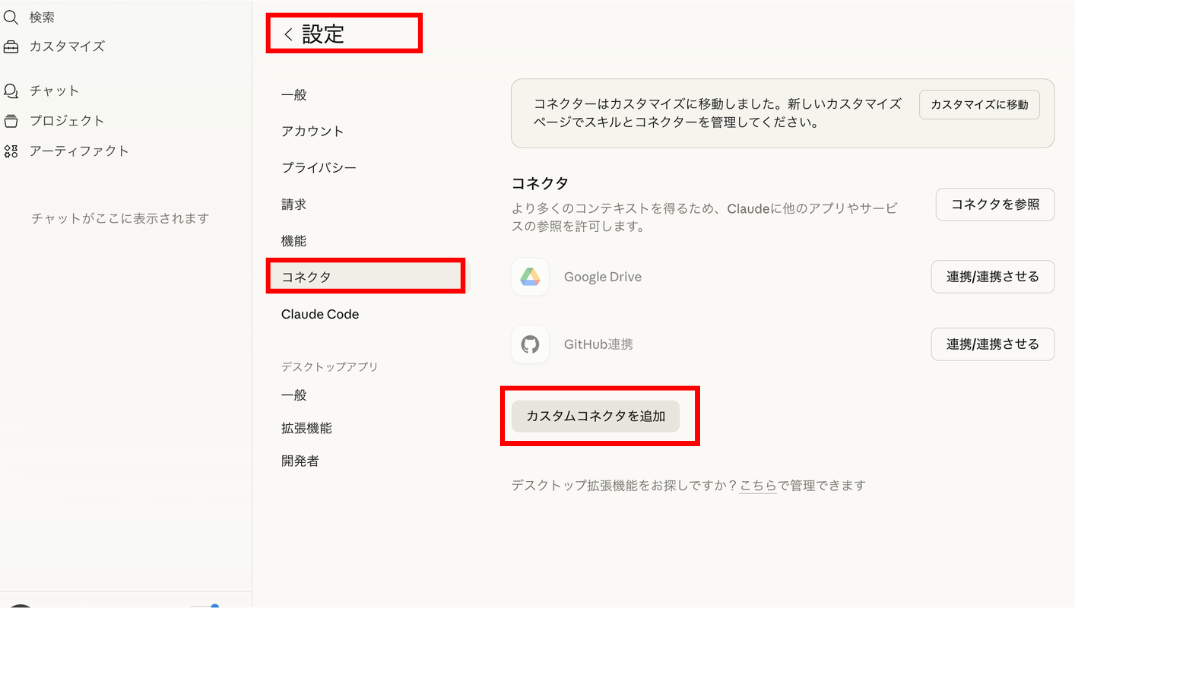Open 拡張機能 under デスクトップアプリ
This screenshot has height=675, width=1200.
tap(306, 428)
